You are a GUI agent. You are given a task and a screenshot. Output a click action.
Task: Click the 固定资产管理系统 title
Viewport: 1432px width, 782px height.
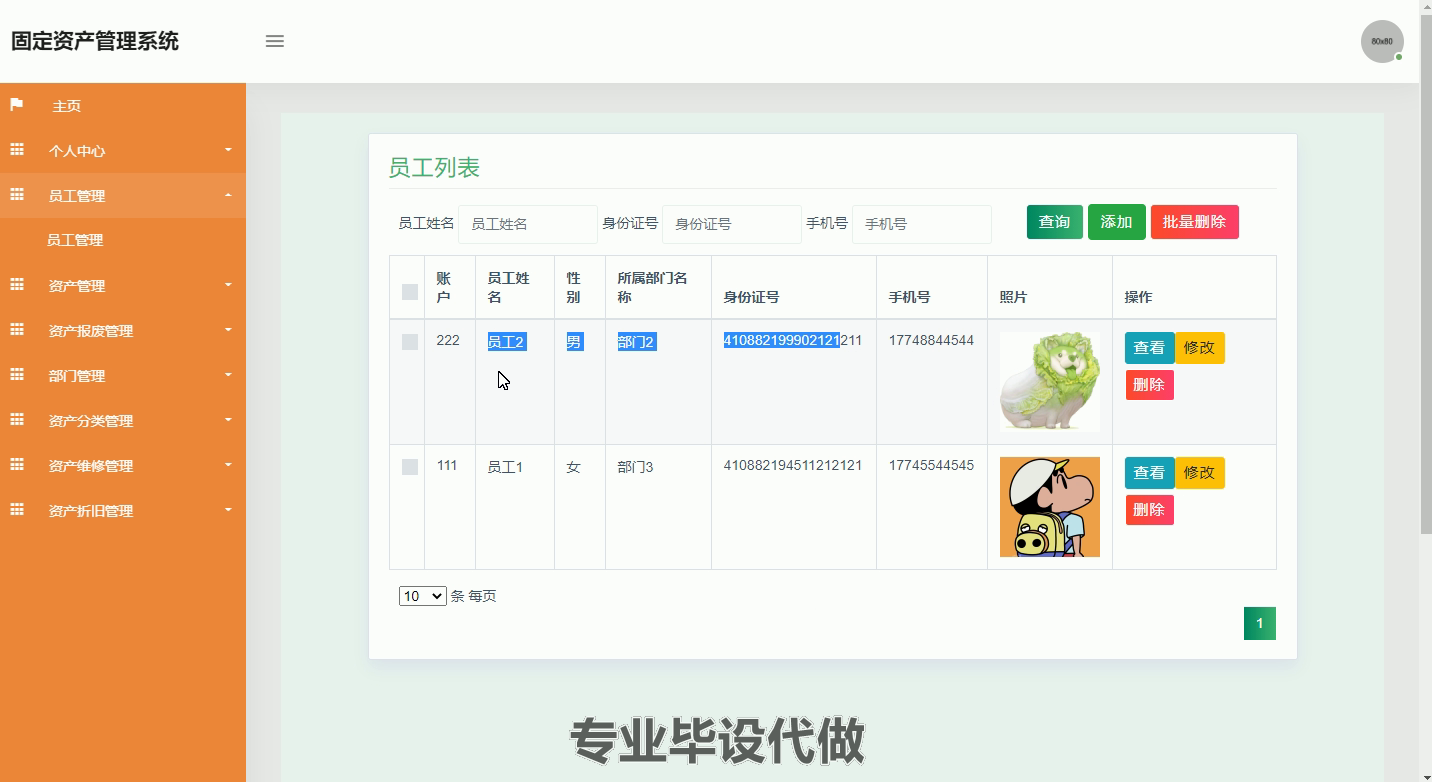[95, 41]
